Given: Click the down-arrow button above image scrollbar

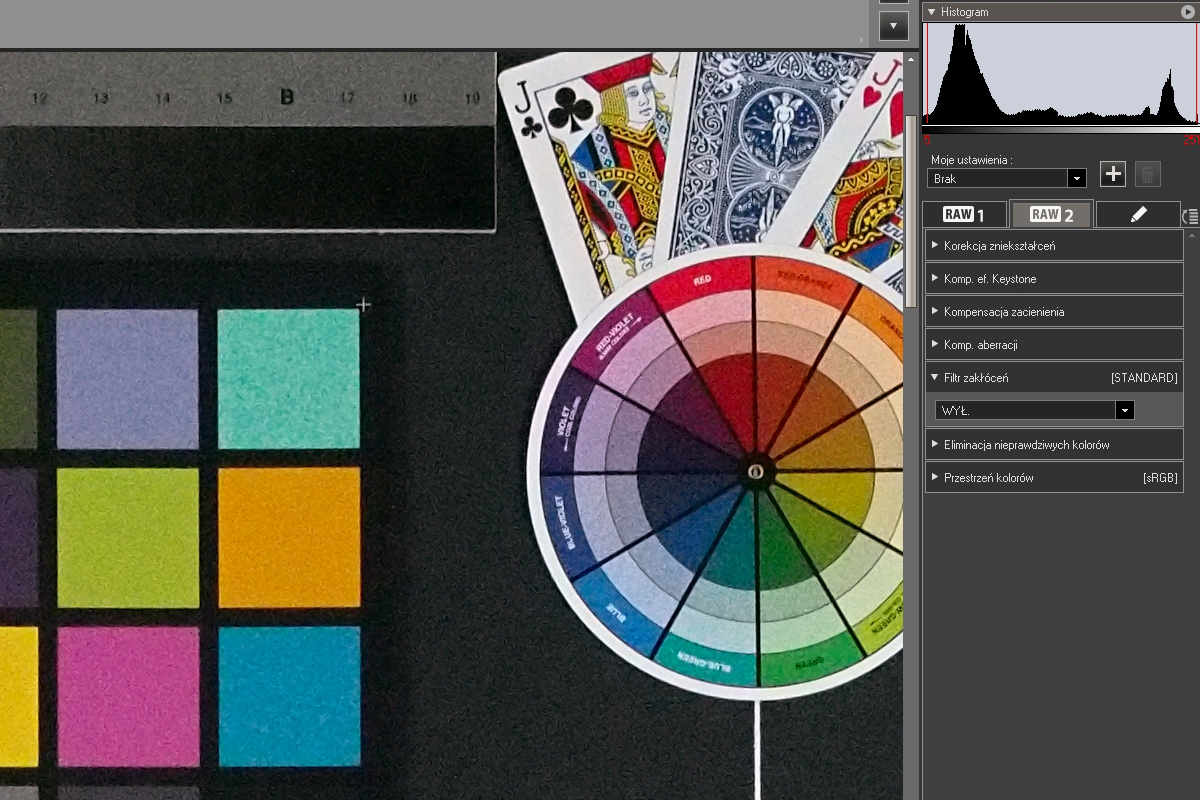Looking at the screenshot, I should [x=893, y=26].
